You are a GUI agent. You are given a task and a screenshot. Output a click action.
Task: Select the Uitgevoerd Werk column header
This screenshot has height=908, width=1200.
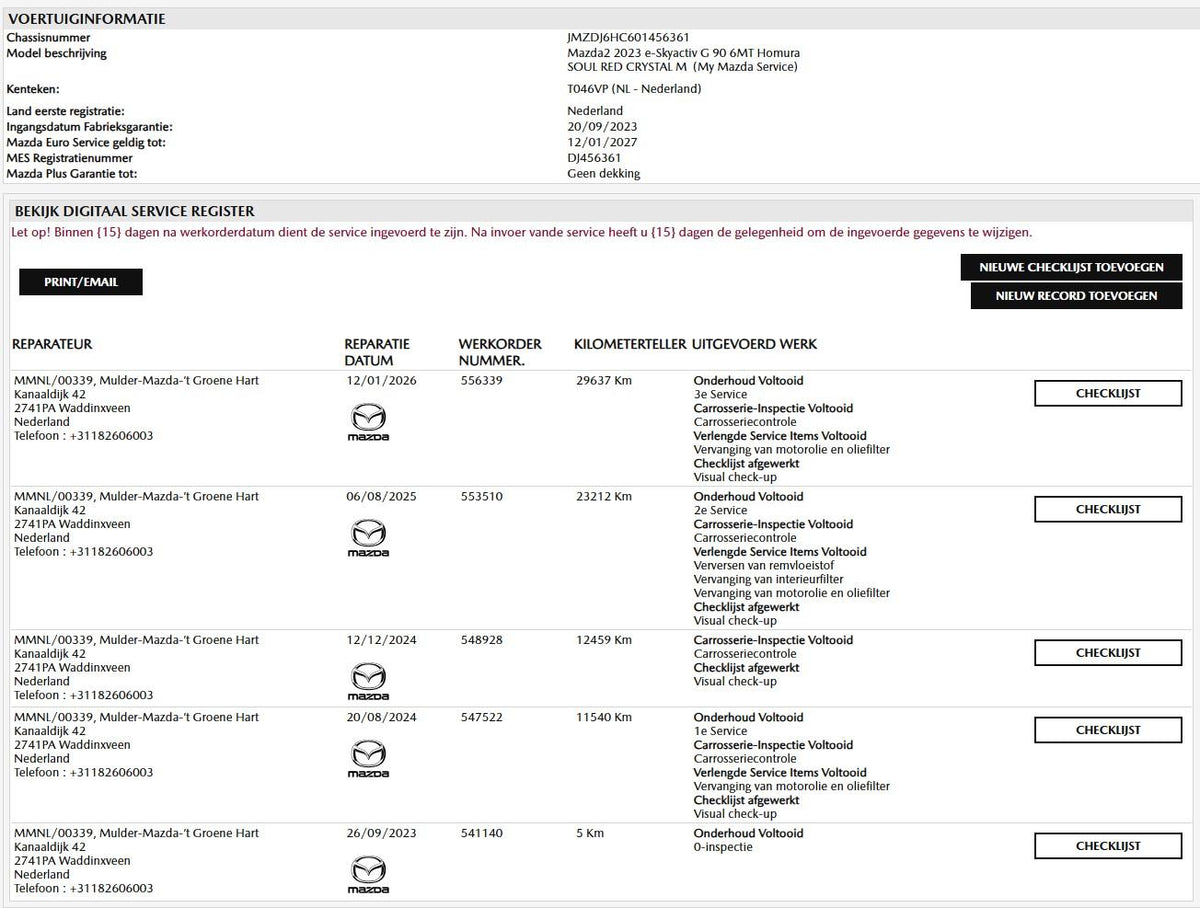tap(754, 344)
